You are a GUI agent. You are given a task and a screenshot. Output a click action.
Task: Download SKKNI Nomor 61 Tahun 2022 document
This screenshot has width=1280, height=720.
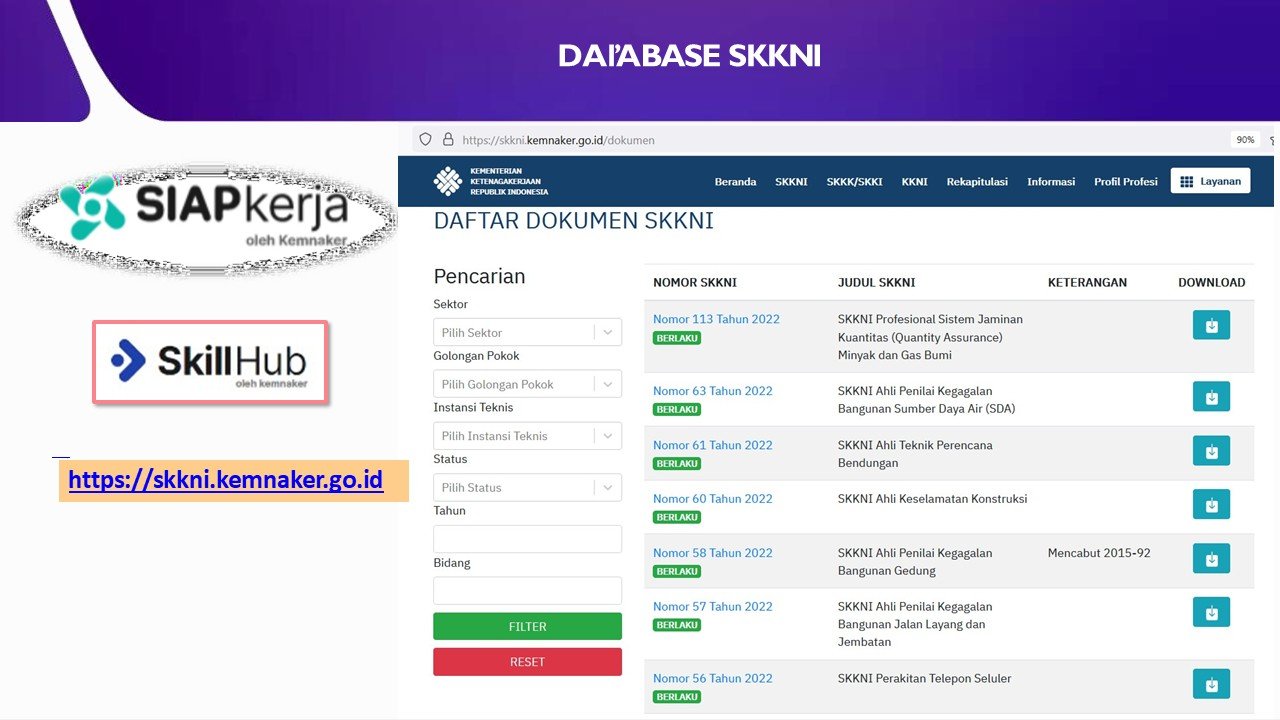[1211, 451]
